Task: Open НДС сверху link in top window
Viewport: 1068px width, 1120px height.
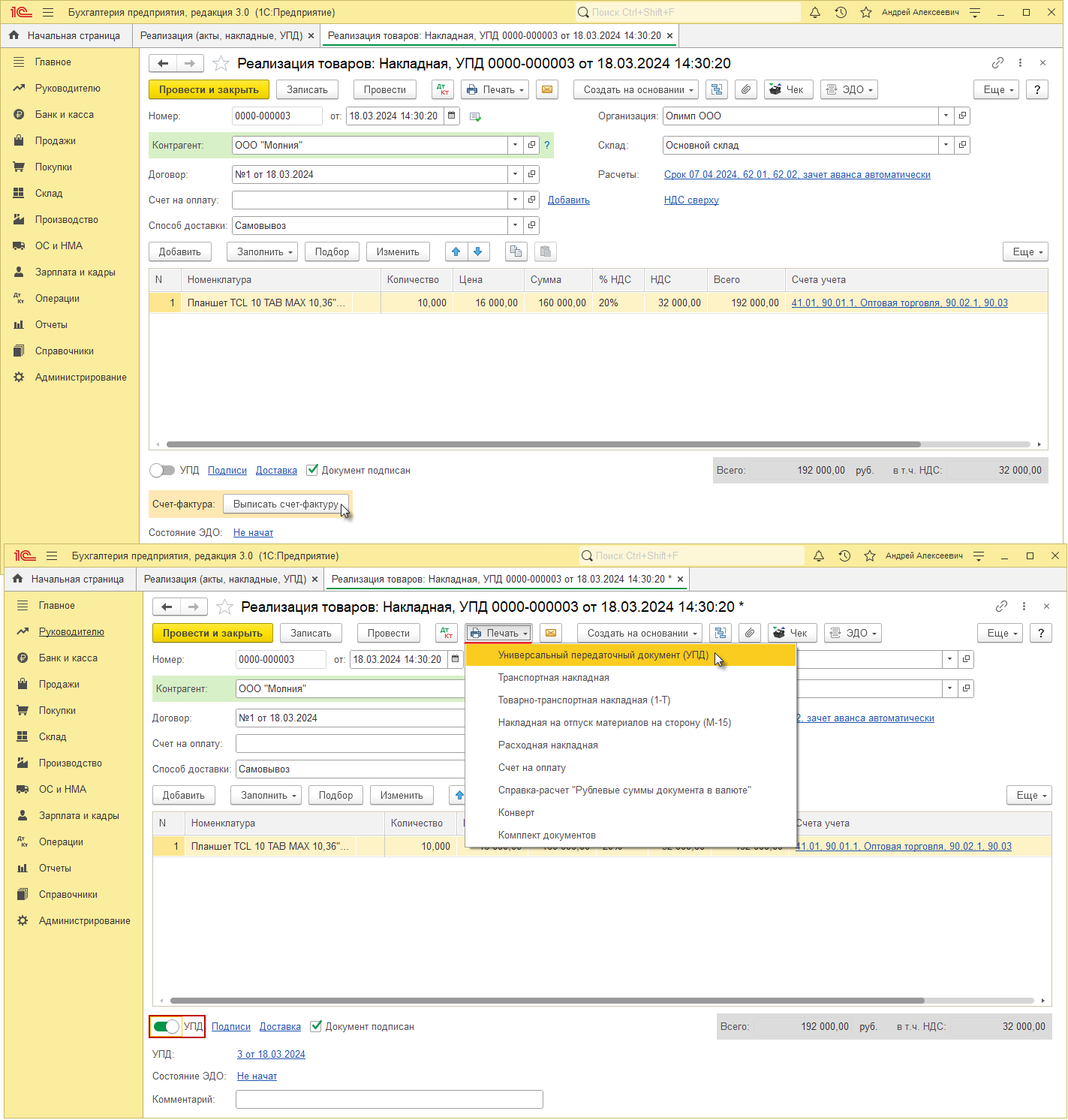Action: pyautogui.click(x=691, y=200)
